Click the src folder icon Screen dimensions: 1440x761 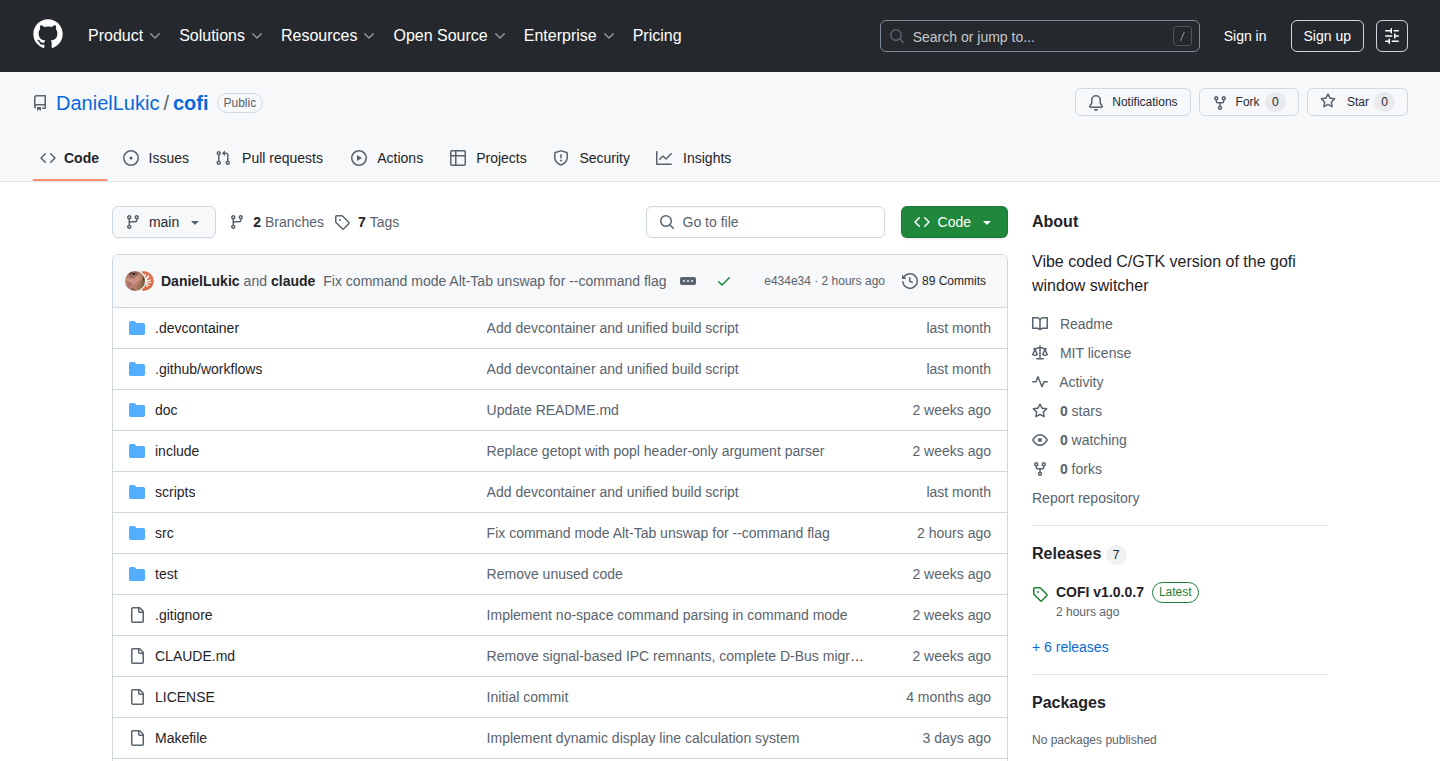(x=137, y=533)
